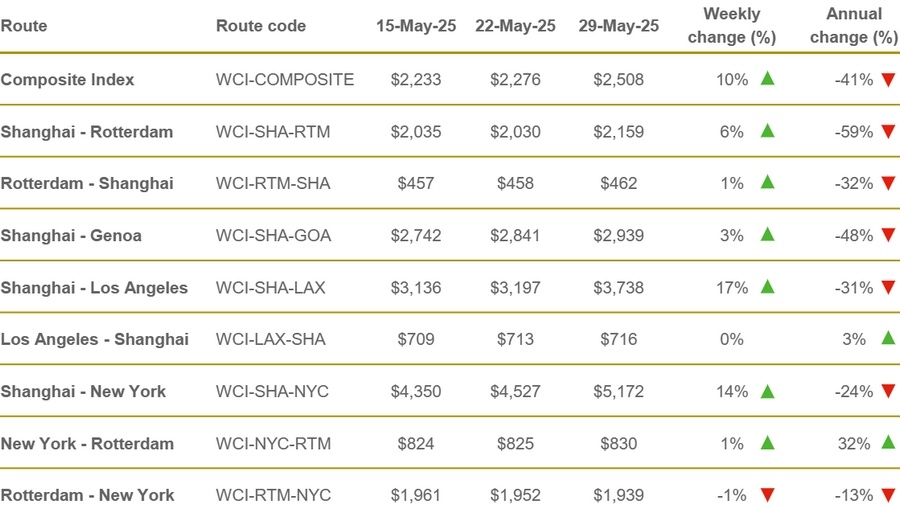Click the red down arrow beside Composite Index annual change

(889, 80)
